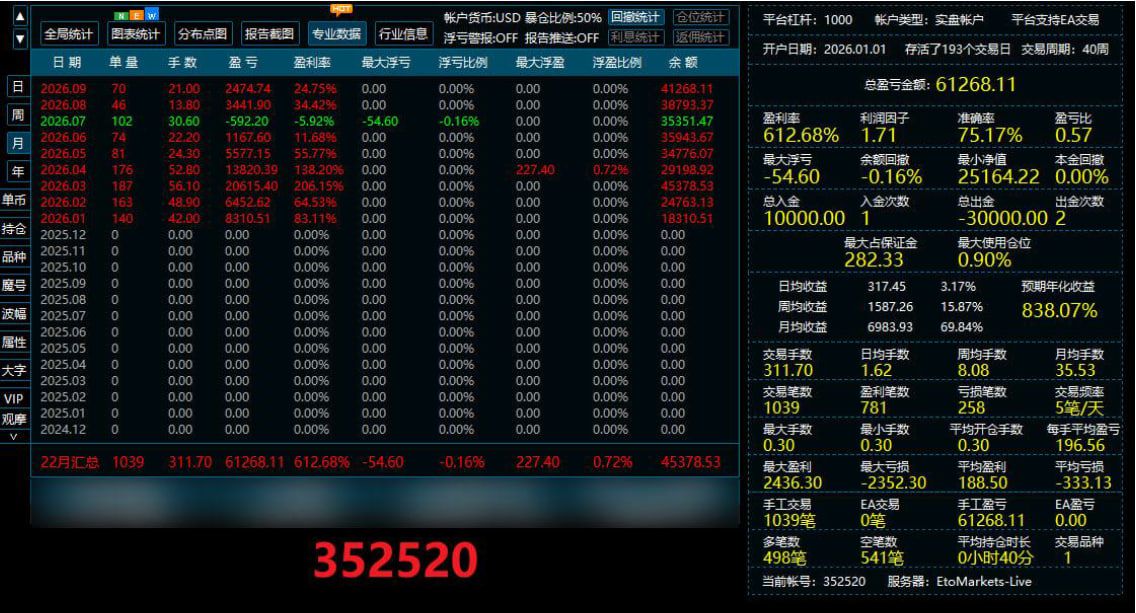Expand sidebar with bottom chevron
1136x613 pixels.
tap(14, 436)
